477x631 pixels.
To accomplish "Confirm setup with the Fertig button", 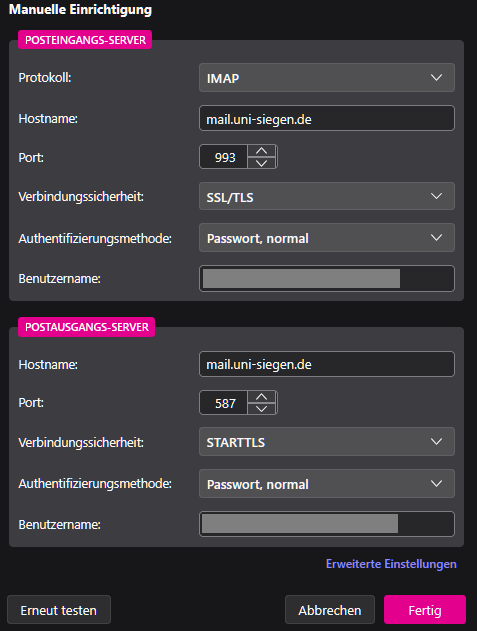I will pos(425,610).
